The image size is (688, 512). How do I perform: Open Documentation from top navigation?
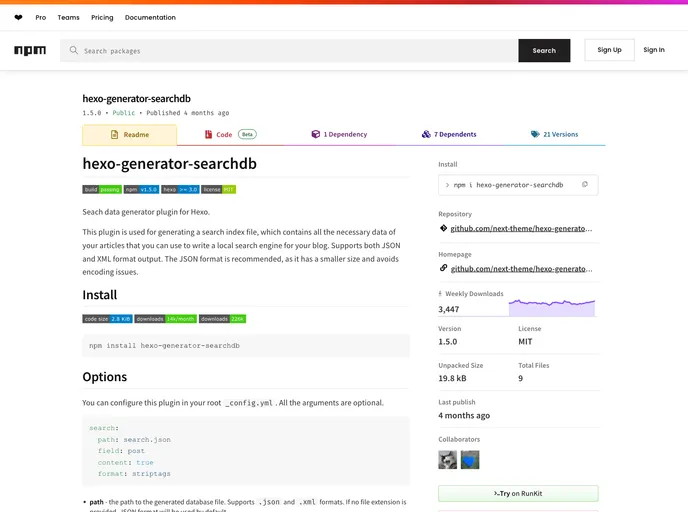[x=150, y=18]
